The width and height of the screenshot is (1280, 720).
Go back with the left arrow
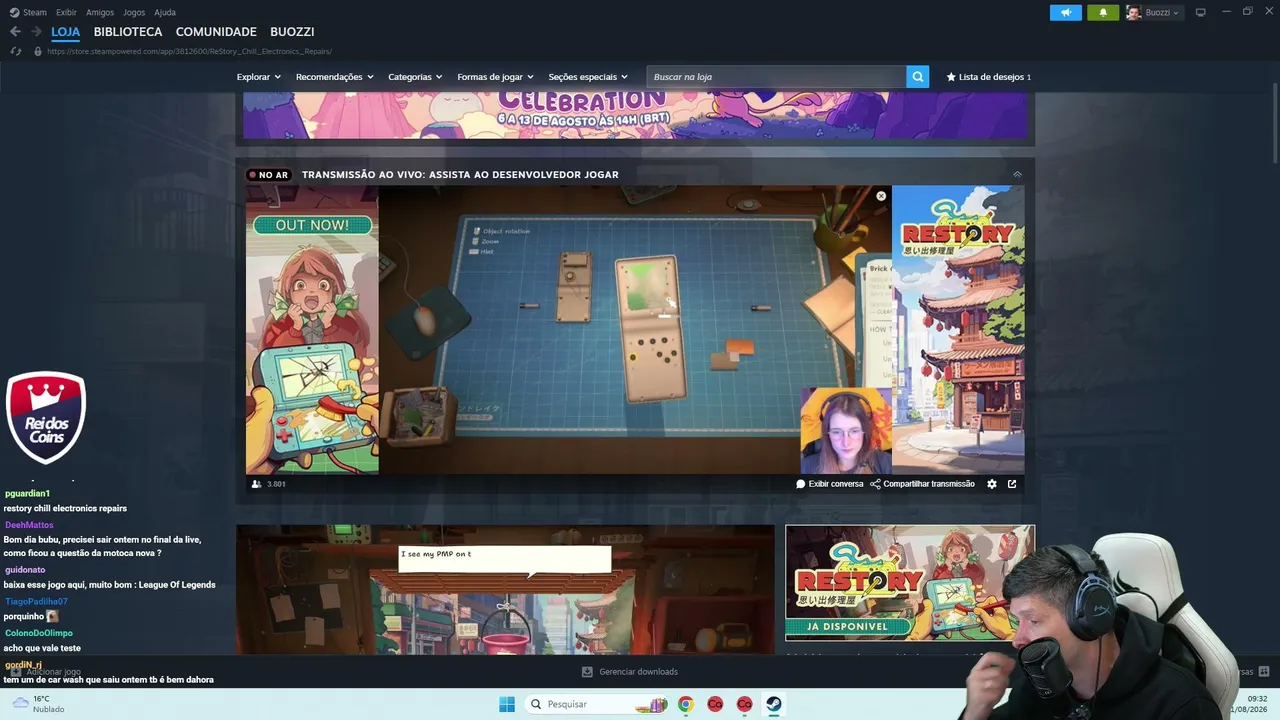coord(15,32)
